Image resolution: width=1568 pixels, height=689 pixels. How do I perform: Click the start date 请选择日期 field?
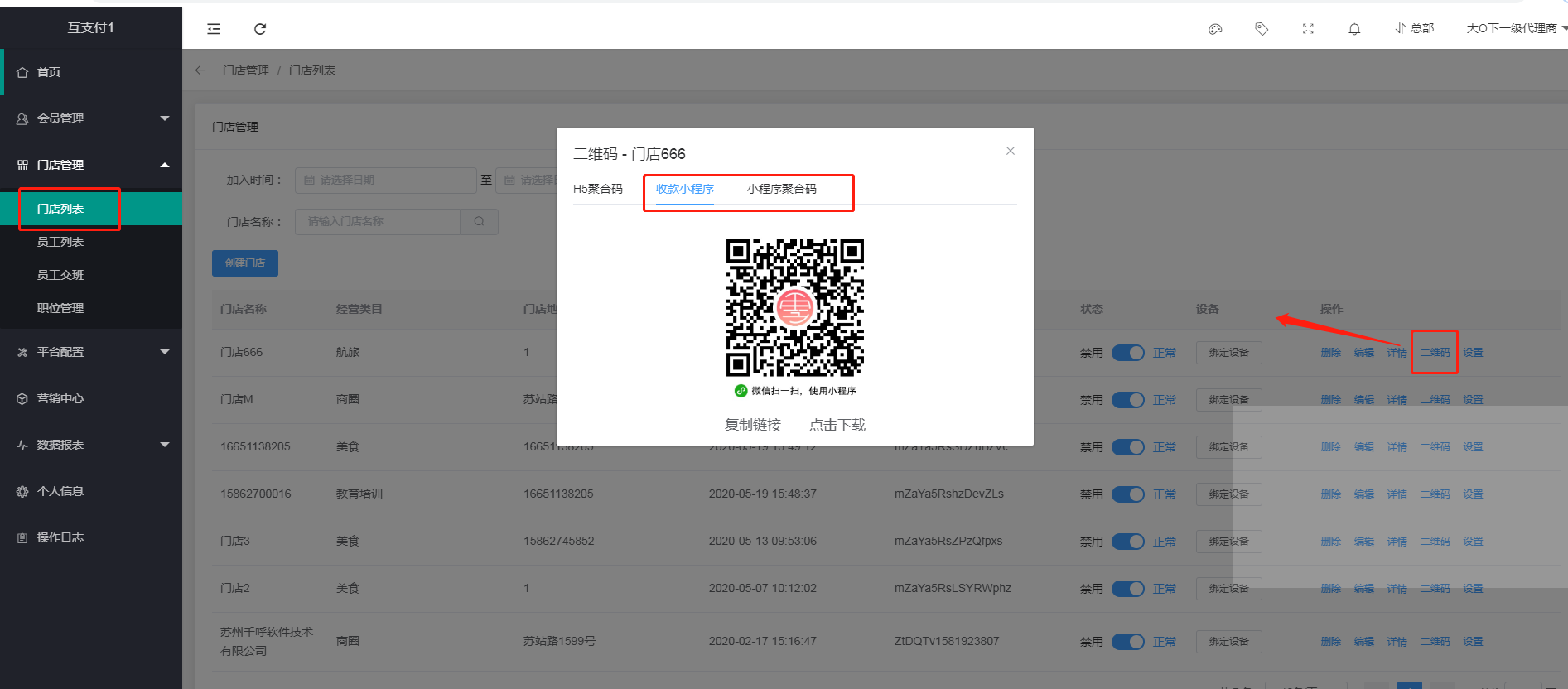385,180
